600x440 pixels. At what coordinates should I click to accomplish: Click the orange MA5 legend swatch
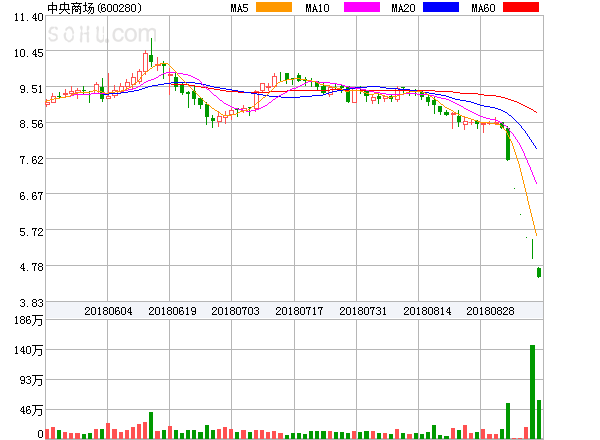click(x=274, y=7)
